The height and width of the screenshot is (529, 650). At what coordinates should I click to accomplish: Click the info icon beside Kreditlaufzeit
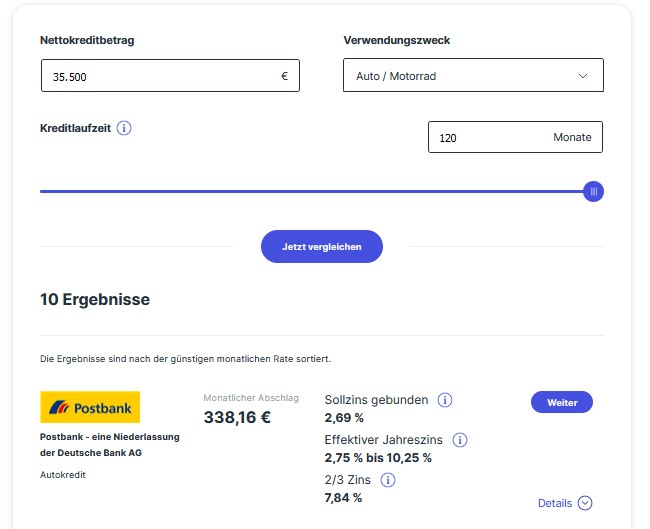[x=125, y=129]
